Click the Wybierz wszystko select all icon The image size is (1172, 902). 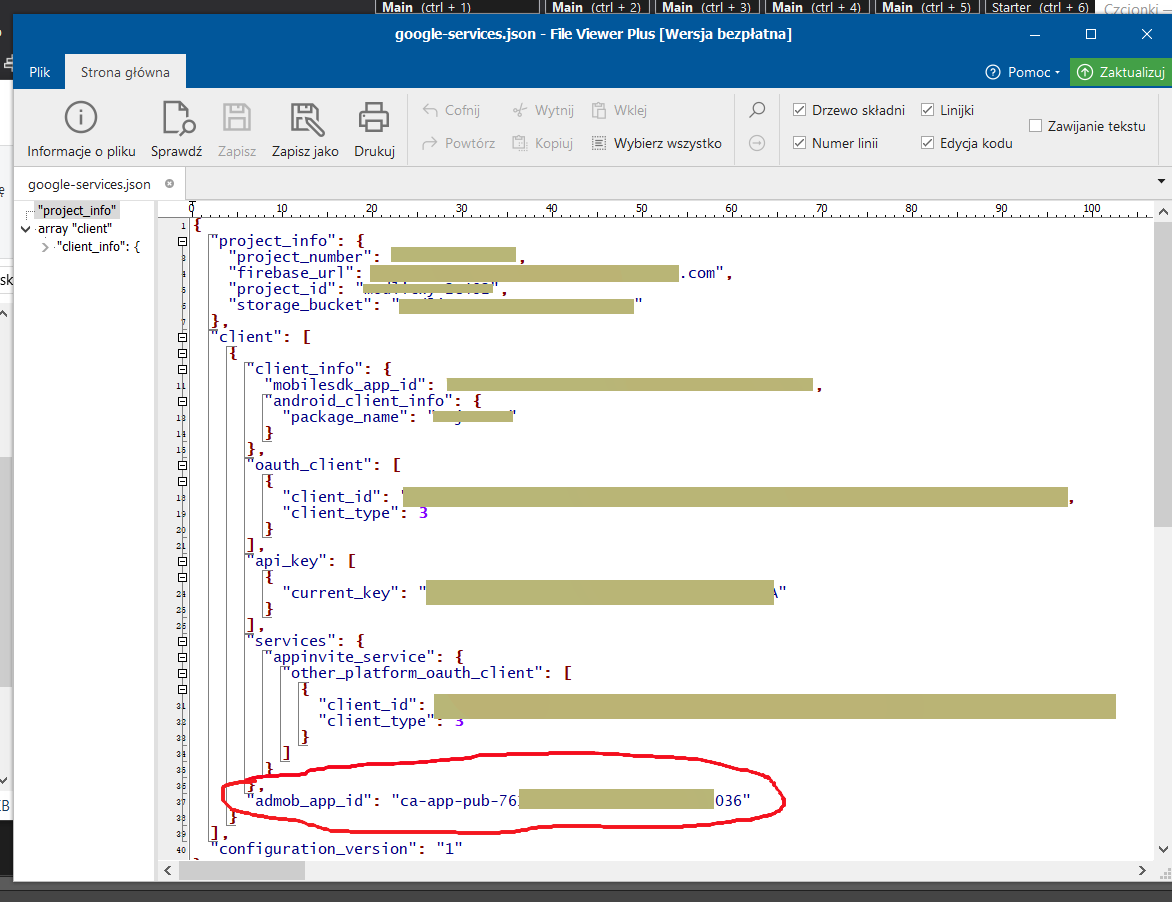[x=599, y=143]
